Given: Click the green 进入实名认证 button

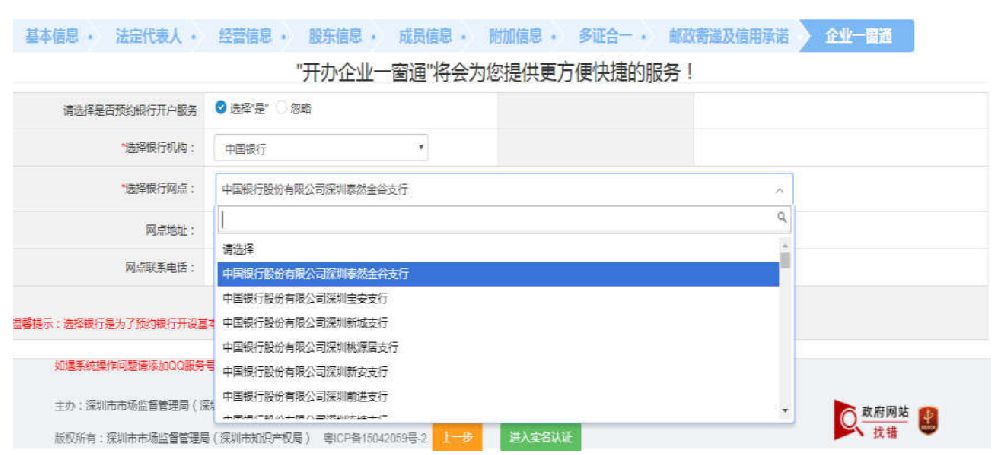Looking at the screenshot, I should (x=540, y=438).
